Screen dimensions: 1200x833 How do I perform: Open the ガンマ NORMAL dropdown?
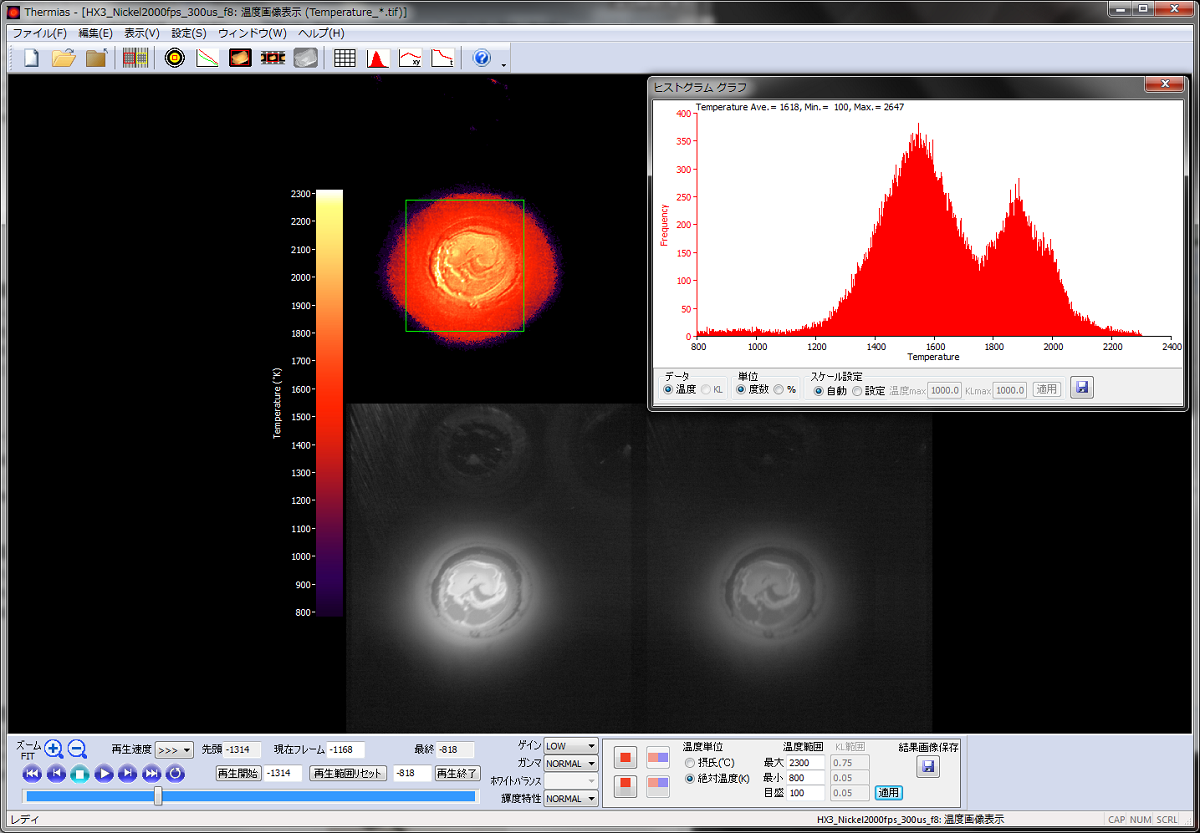[x=570, y=764]
